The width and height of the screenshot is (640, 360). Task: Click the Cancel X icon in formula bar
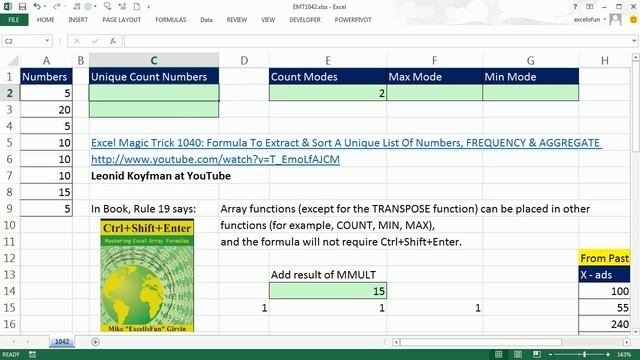[77, 41]
